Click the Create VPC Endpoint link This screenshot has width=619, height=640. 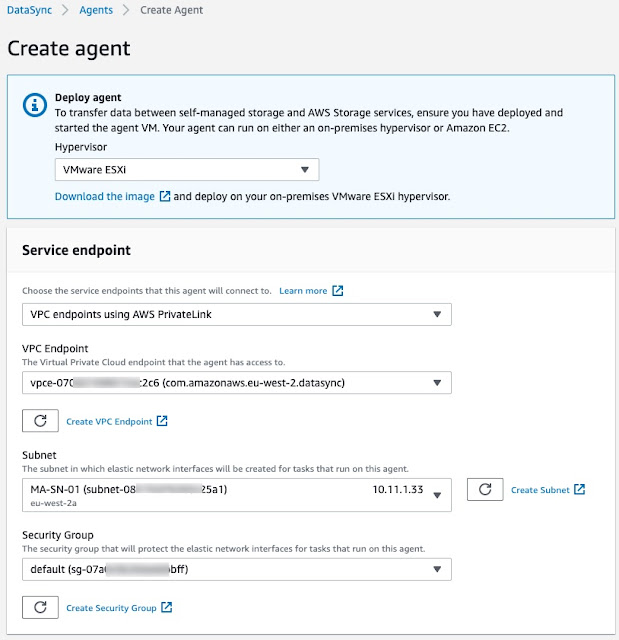109,422
